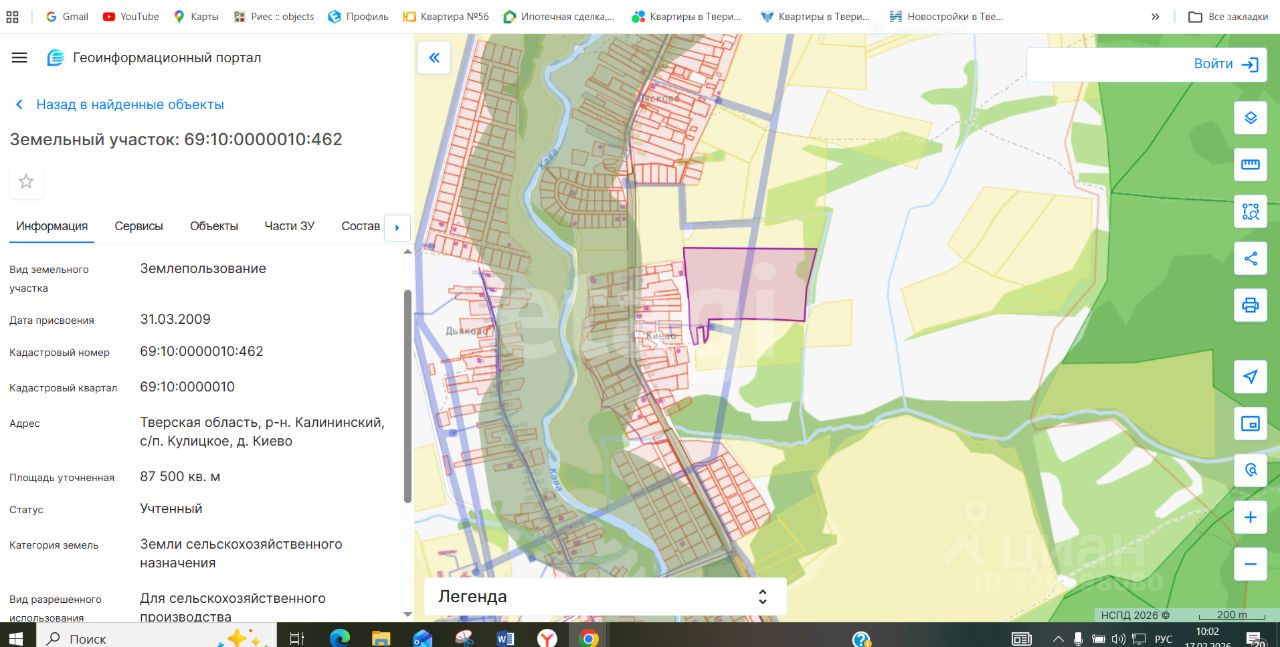The height and width of the screenshot is (647, 1280).
Task: Open the Карты bookmark
Action: click(196, 17)
